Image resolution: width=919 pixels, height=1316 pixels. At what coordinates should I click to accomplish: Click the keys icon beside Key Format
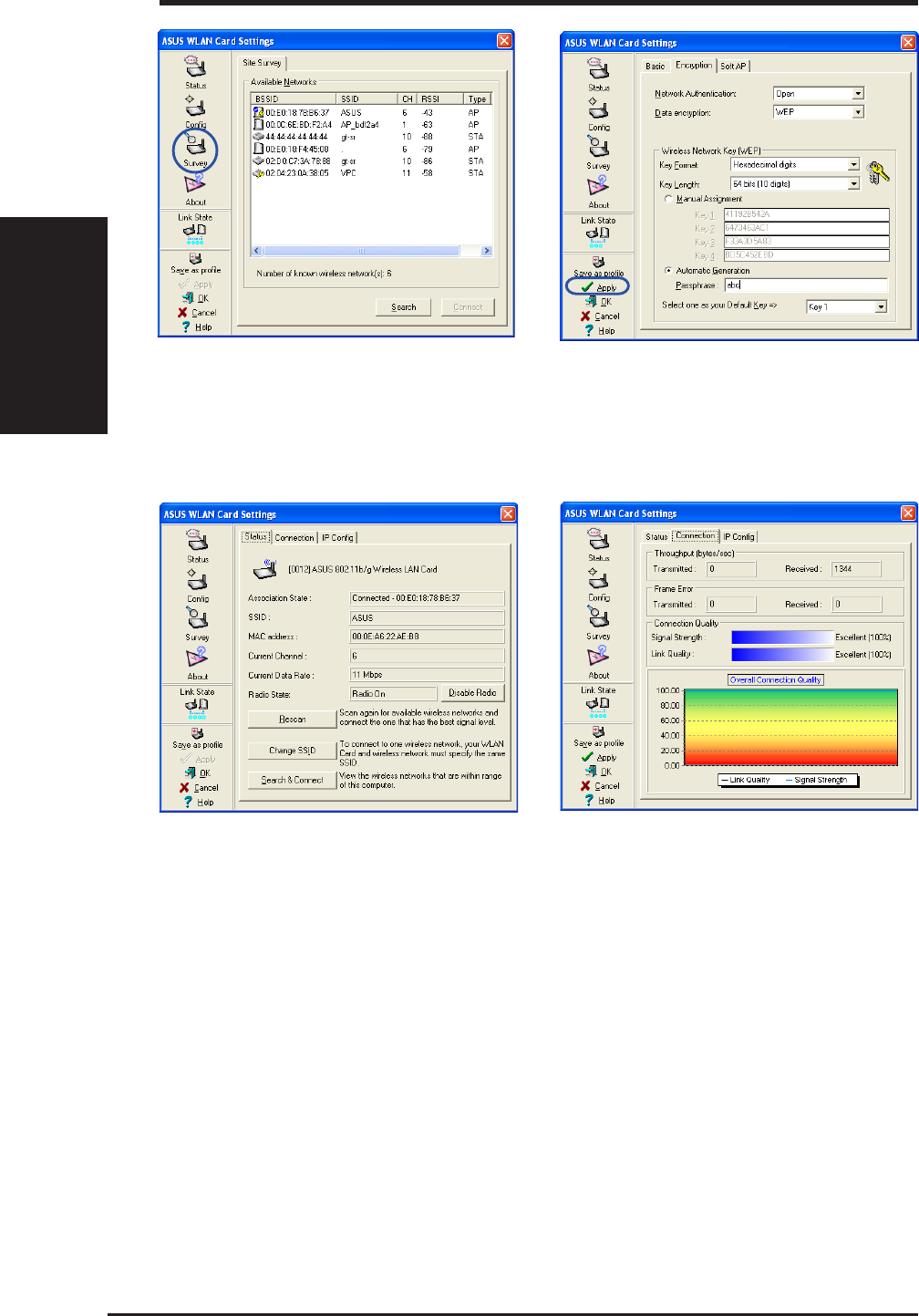877,173
